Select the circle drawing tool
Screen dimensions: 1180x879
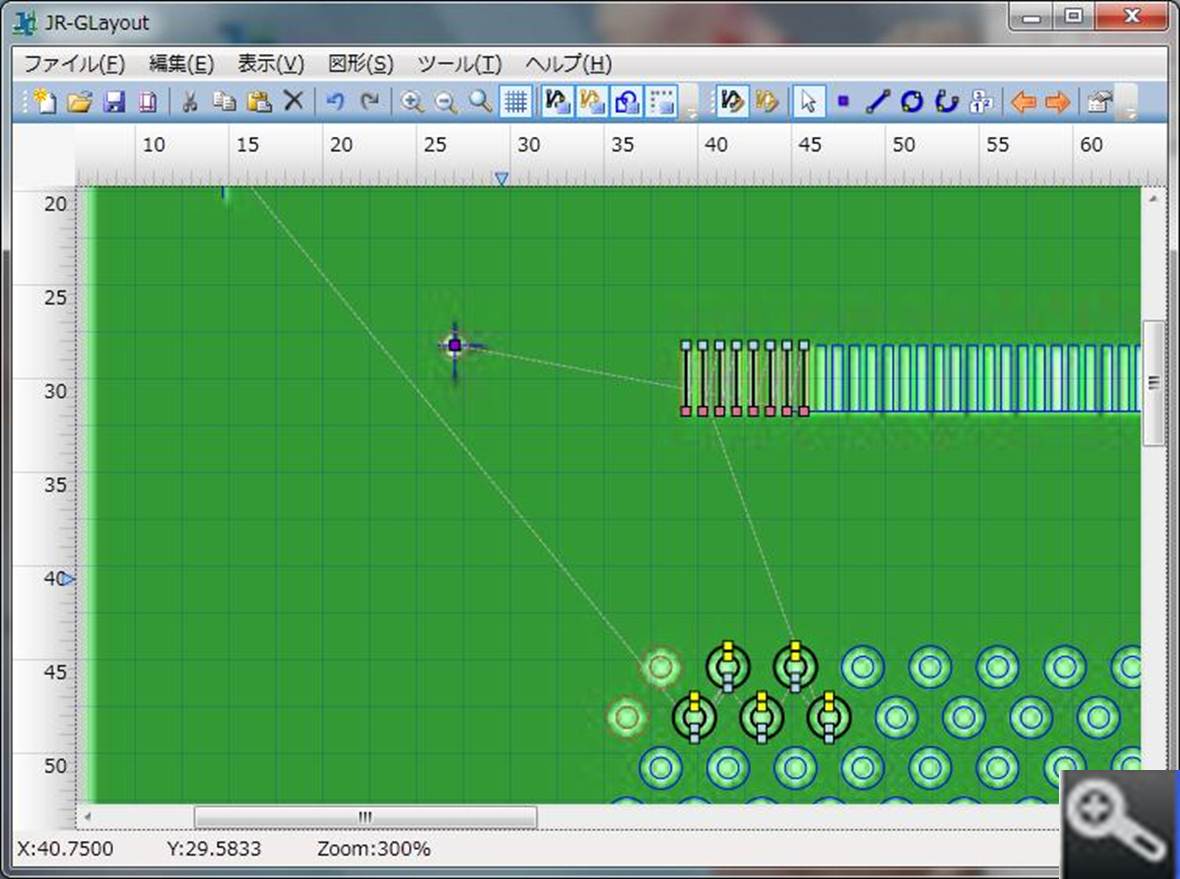pyautogui.click(x=911, y=101)
